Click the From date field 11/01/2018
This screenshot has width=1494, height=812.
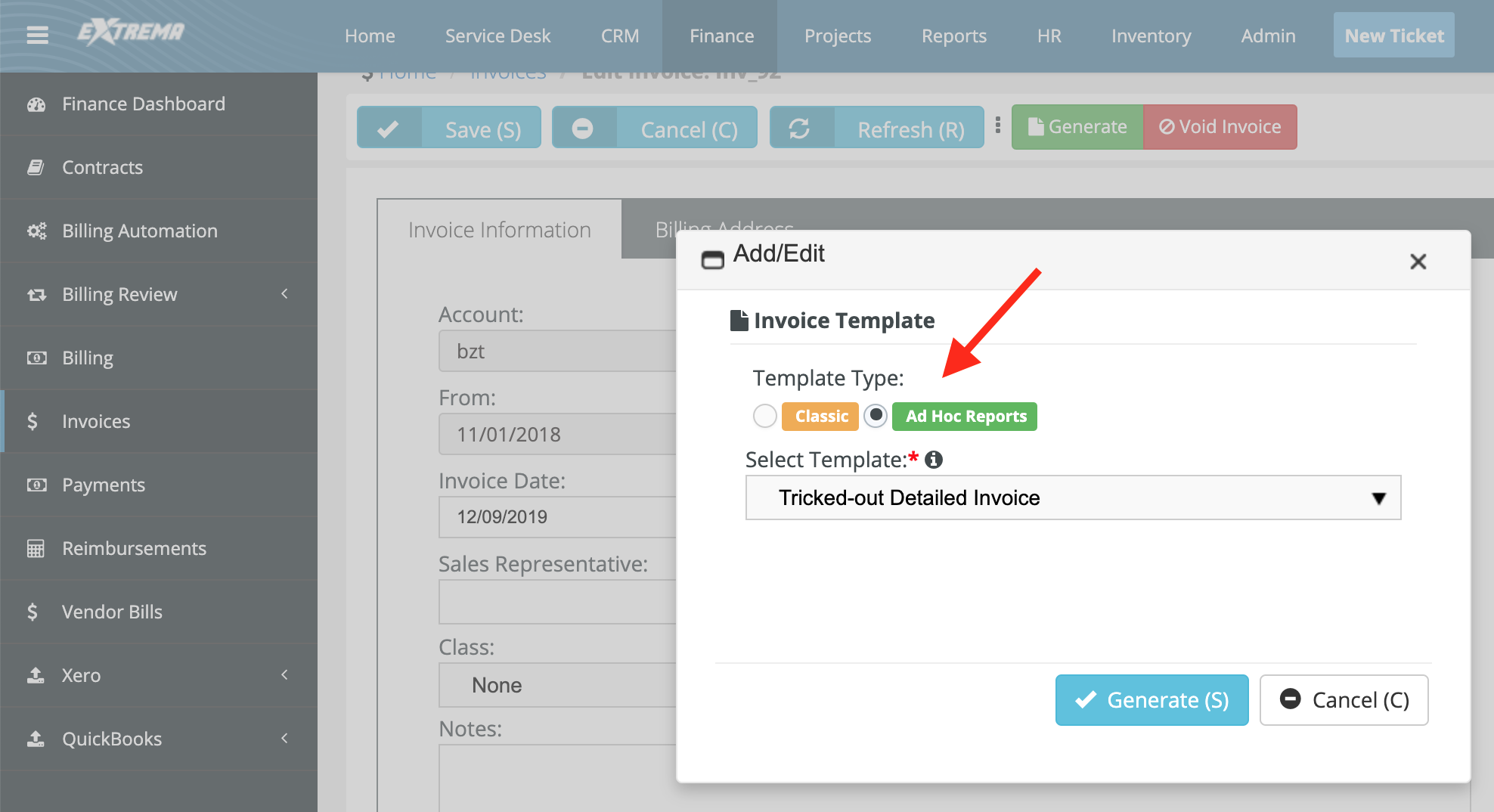coord(557,434)
